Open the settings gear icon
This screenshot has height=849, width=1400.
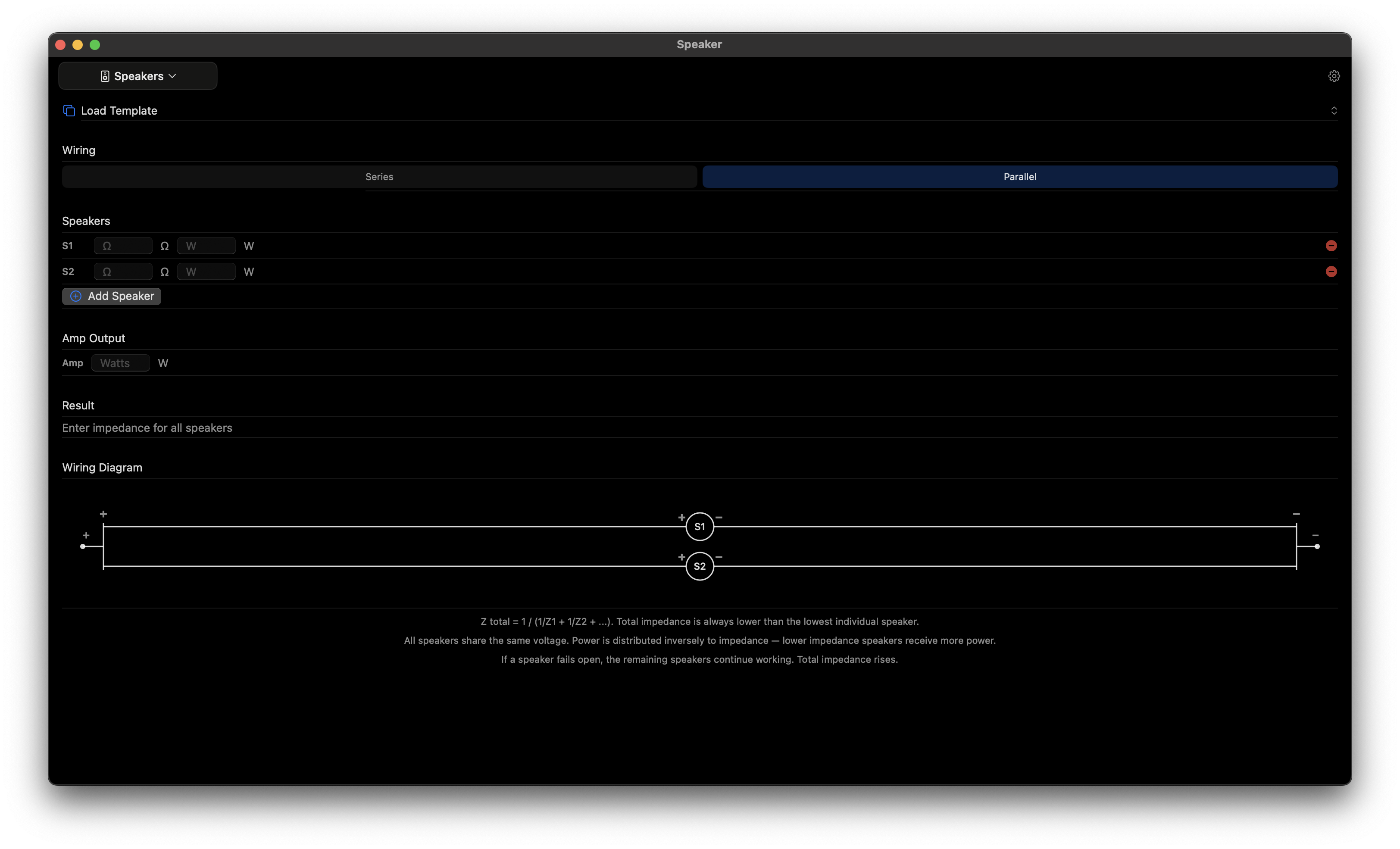[1334, 76]
